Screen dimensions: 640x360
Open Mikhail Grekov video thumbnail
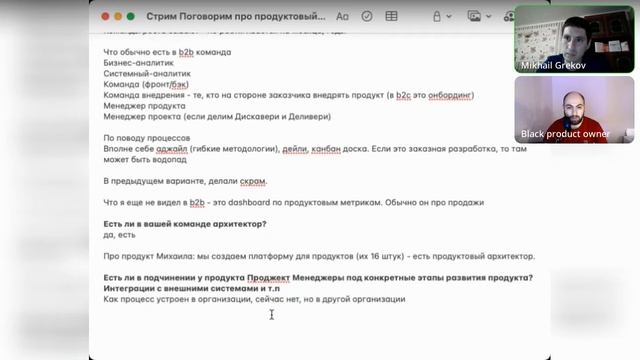[574, 39]
